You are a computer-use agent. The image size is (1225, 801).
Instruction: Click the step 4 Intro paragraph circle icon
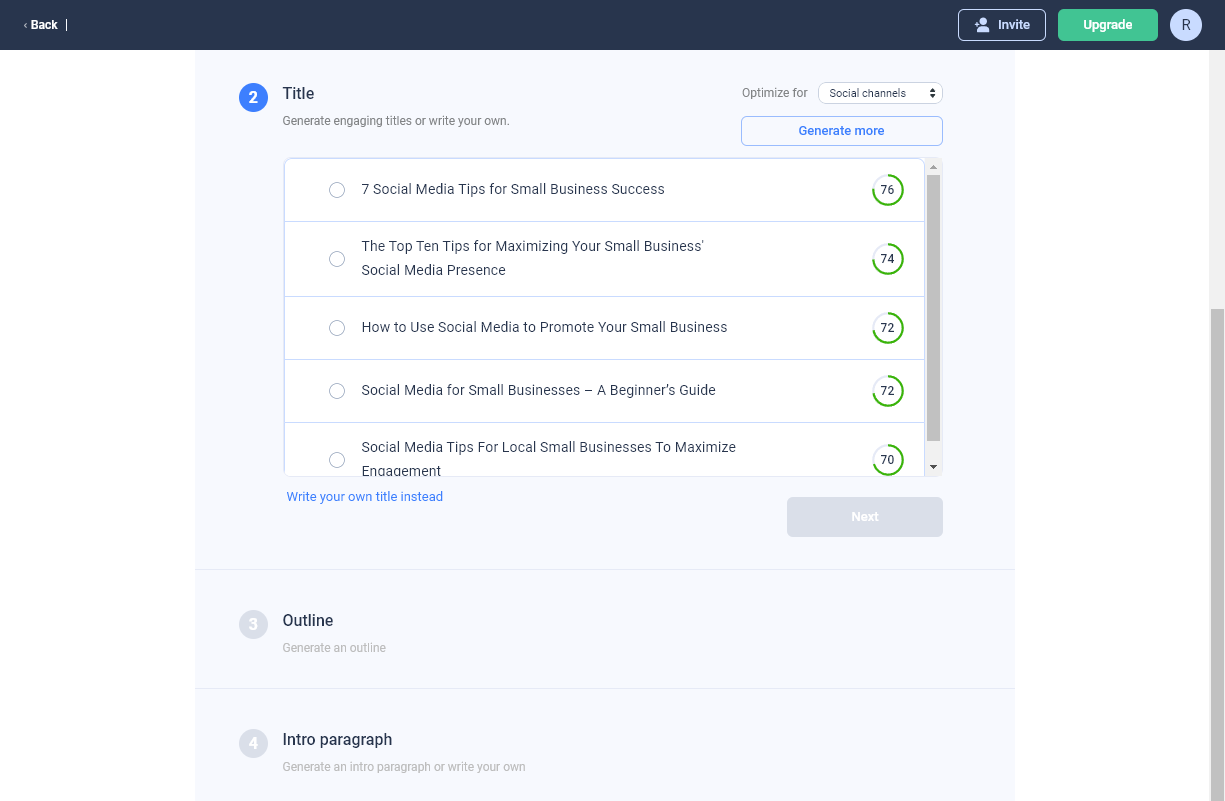[253, 743]
